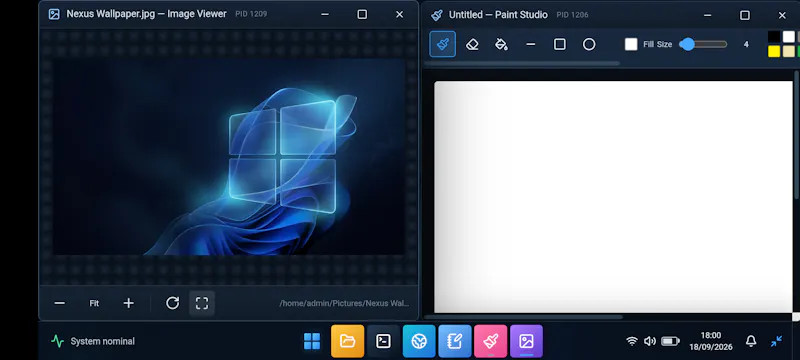This screenshot has height=360, width=800.
Task: Open the volume speaker tray icon
Action: tap(649, 341)
